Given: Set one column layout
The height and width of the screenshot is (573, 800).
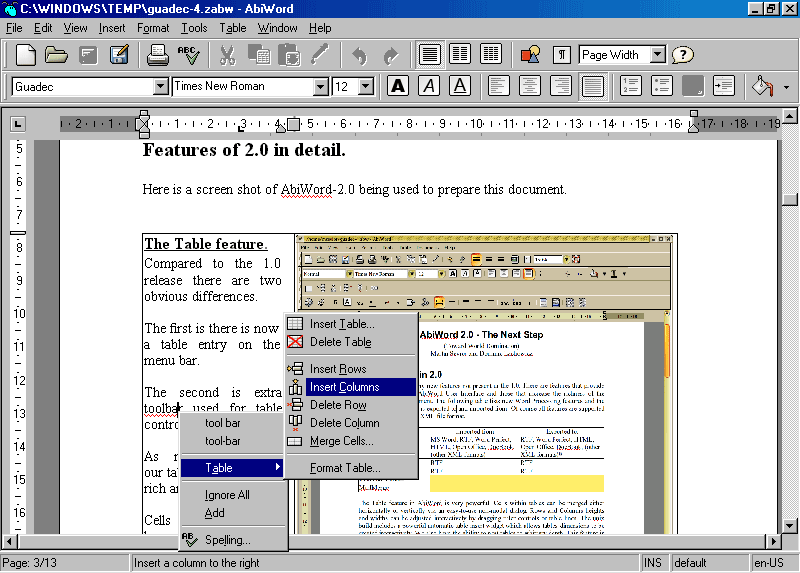Looking at the screenshot, I should pyautogui.click(x=430, y=55).
